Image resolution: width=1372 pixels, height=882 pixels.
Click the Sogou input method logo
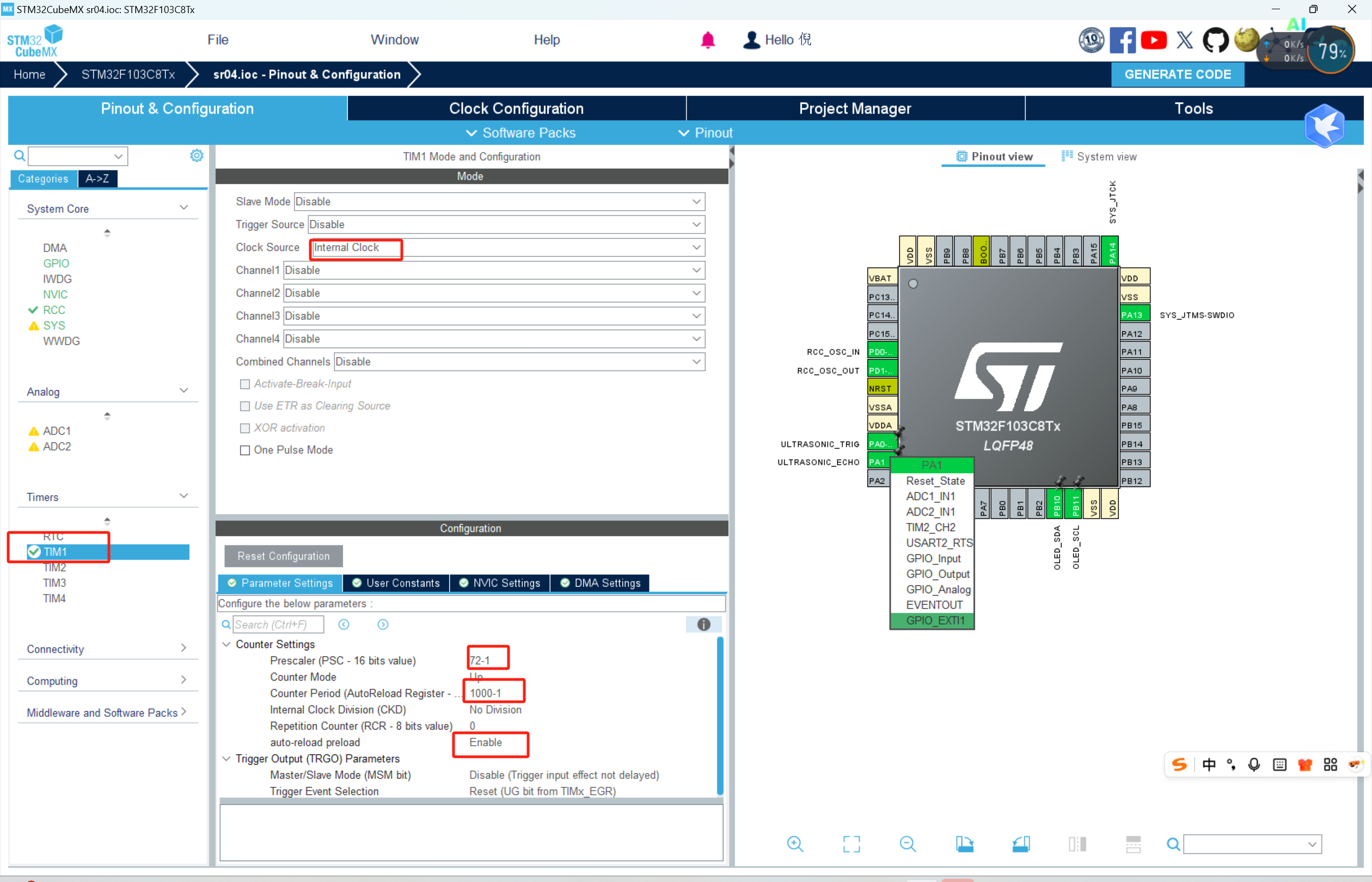pos(1179,764)
